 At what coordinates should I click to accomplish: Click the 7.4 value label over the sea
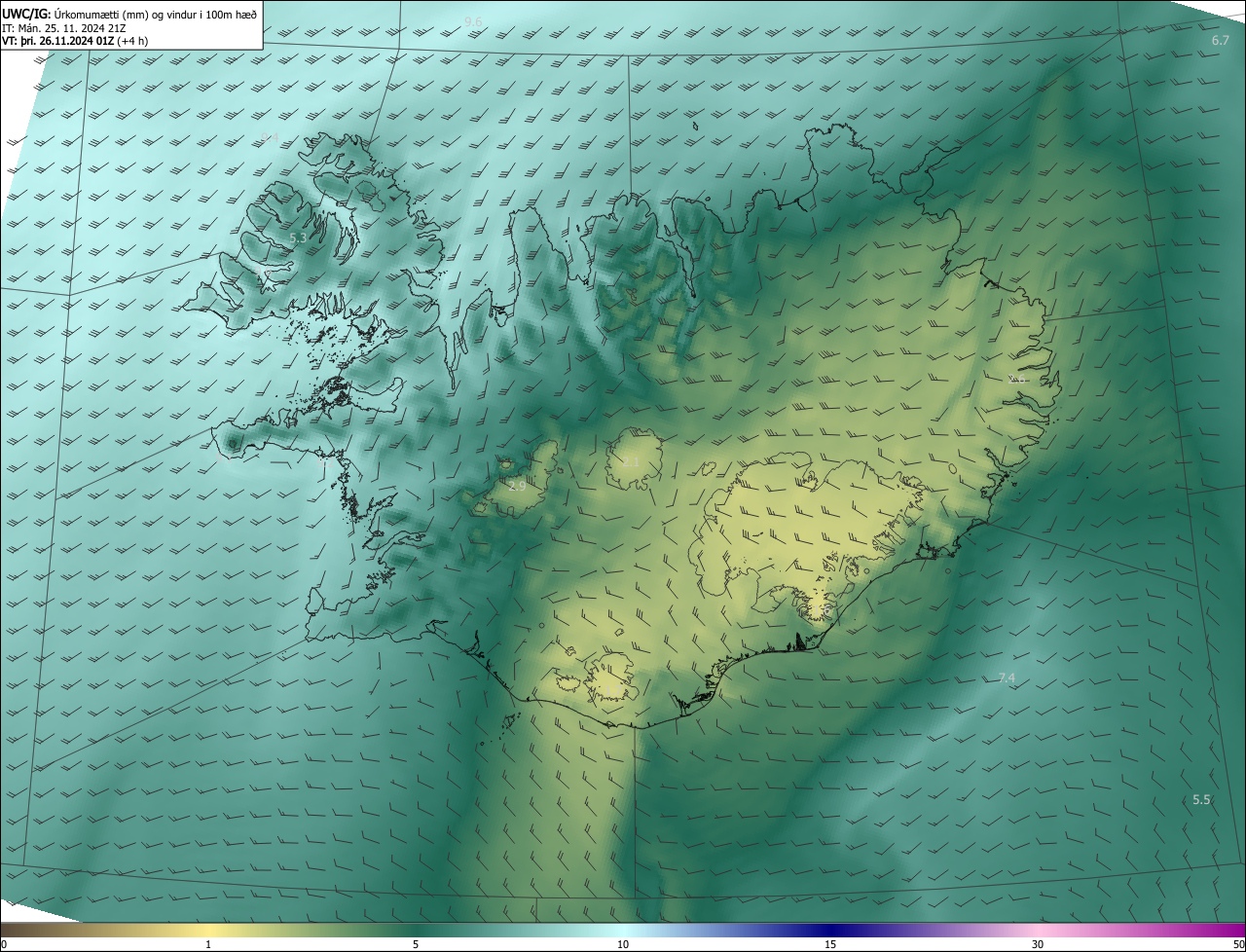pos(1007,677)
